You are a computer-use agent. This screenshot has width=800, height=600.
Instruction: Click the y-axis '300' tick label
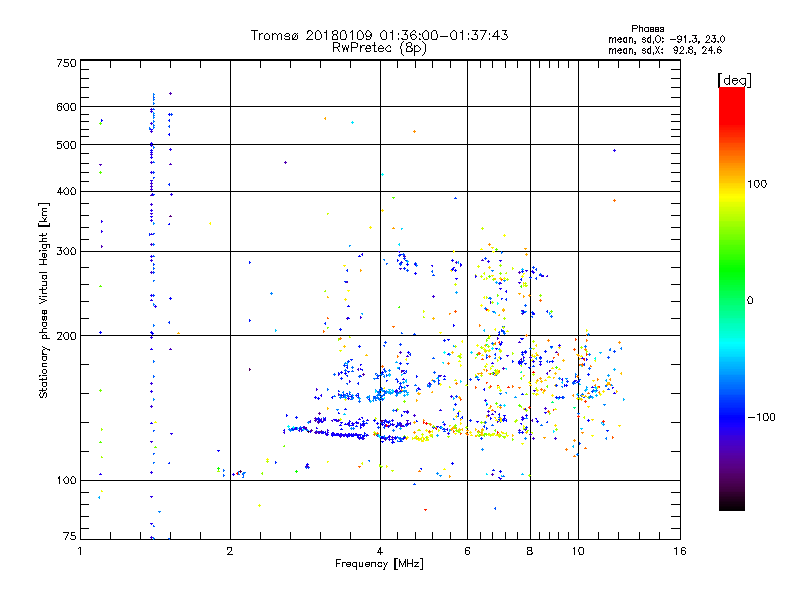pos(66,252)
